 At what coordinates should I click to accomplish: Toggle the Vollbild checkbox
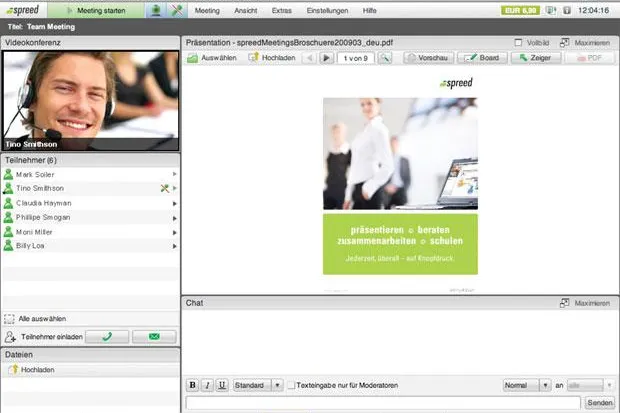518,42
